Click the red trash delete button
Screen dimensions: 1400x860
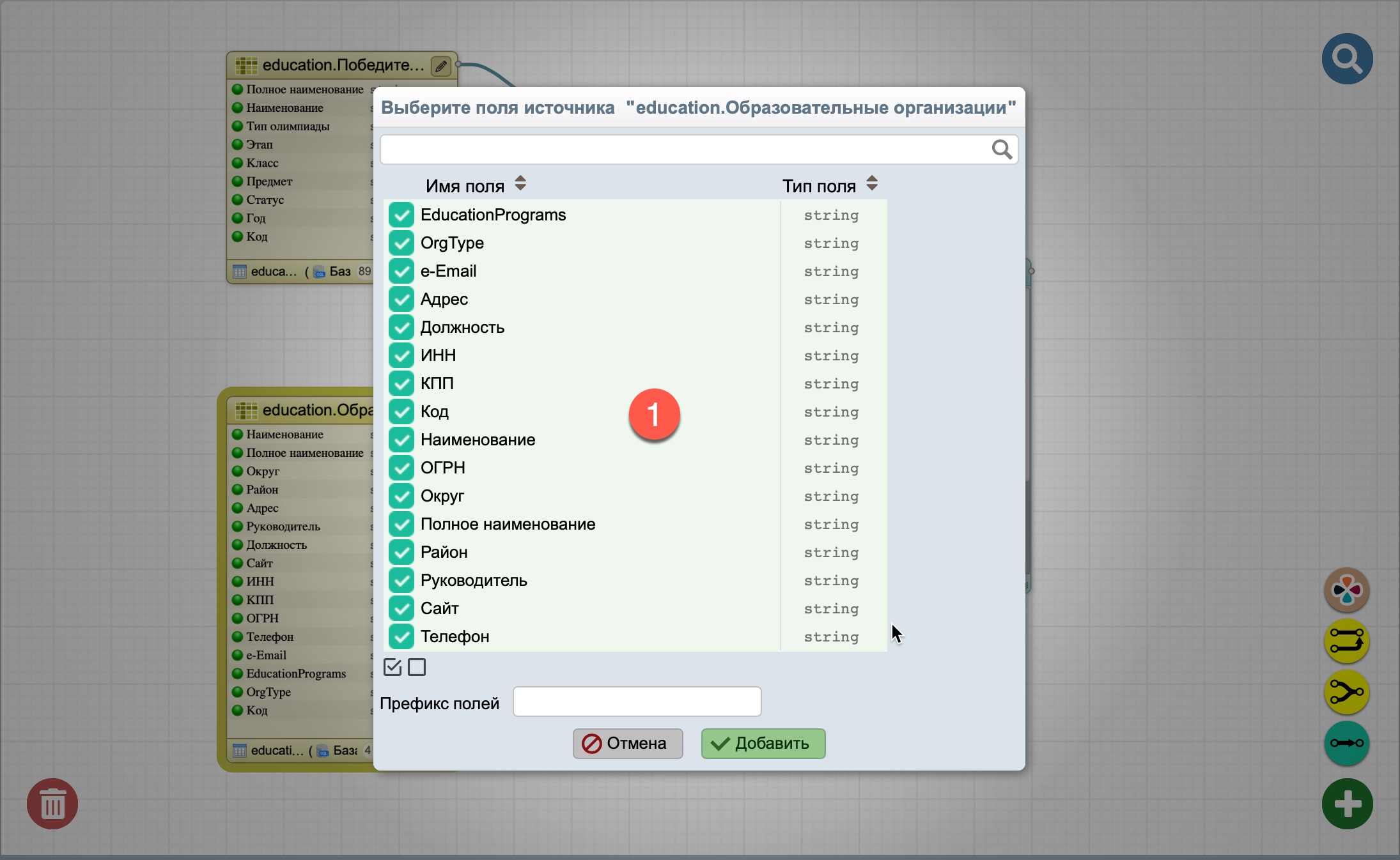coord(52,804)
